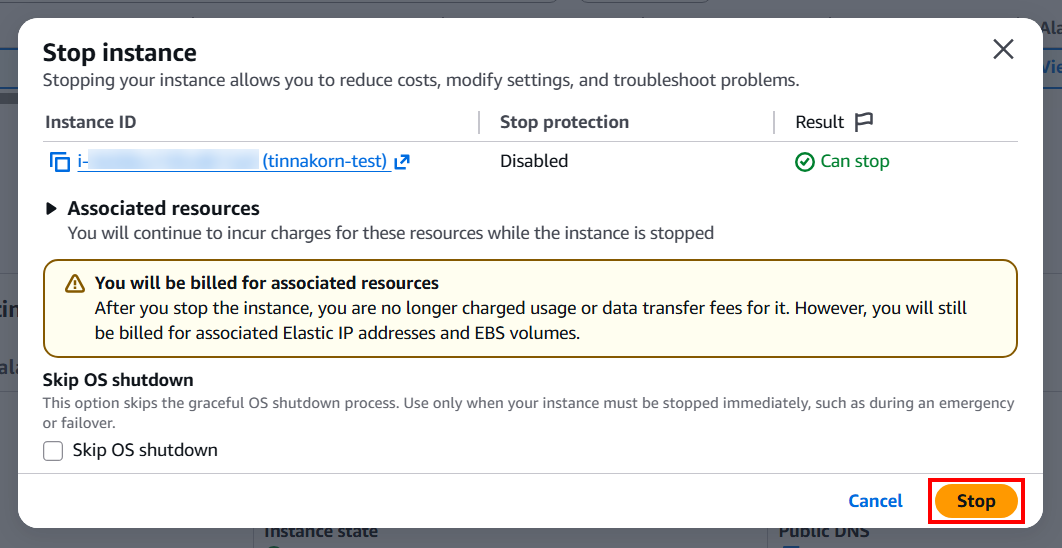The height and width of the screenshot is (548, 1062).
Task: Click the Stop protection column header
Action: (x=564, y=122)
